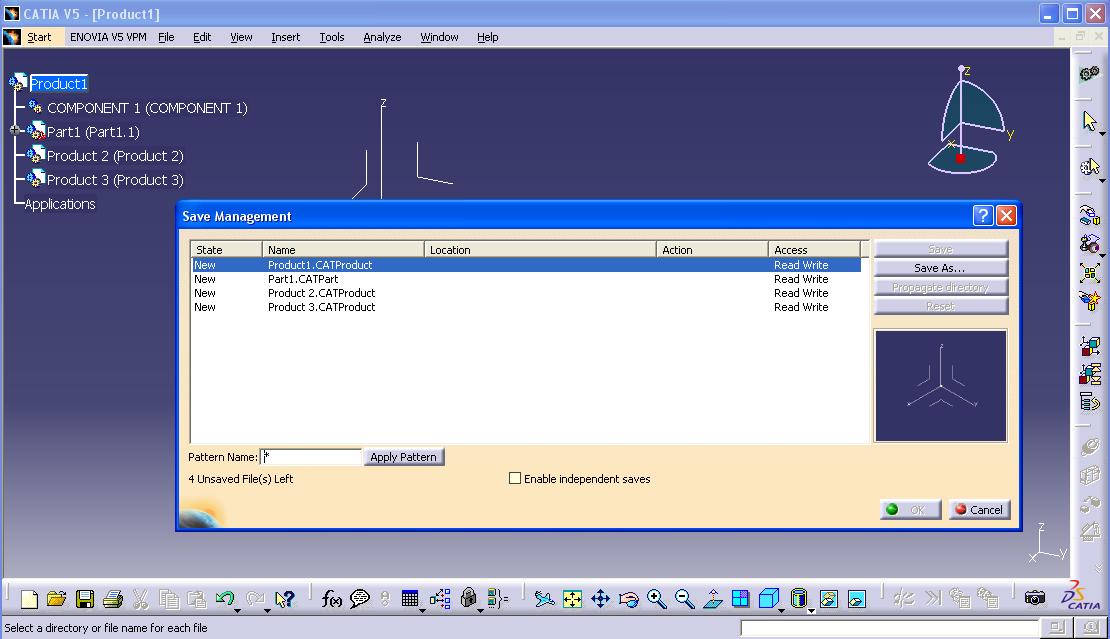Select Product1 in the specification tree
This screenshot has height=639, width=1110.
click(59, 84)
